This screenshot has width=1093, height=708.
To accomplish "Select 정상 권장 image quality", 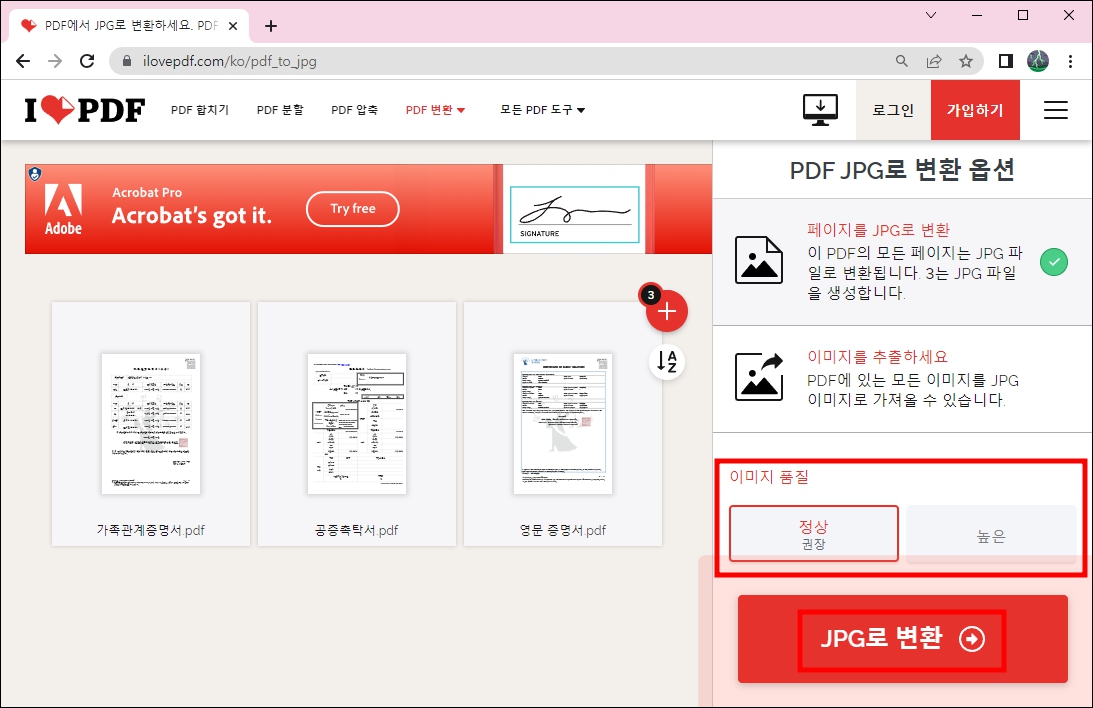I will tap(813, 533).
